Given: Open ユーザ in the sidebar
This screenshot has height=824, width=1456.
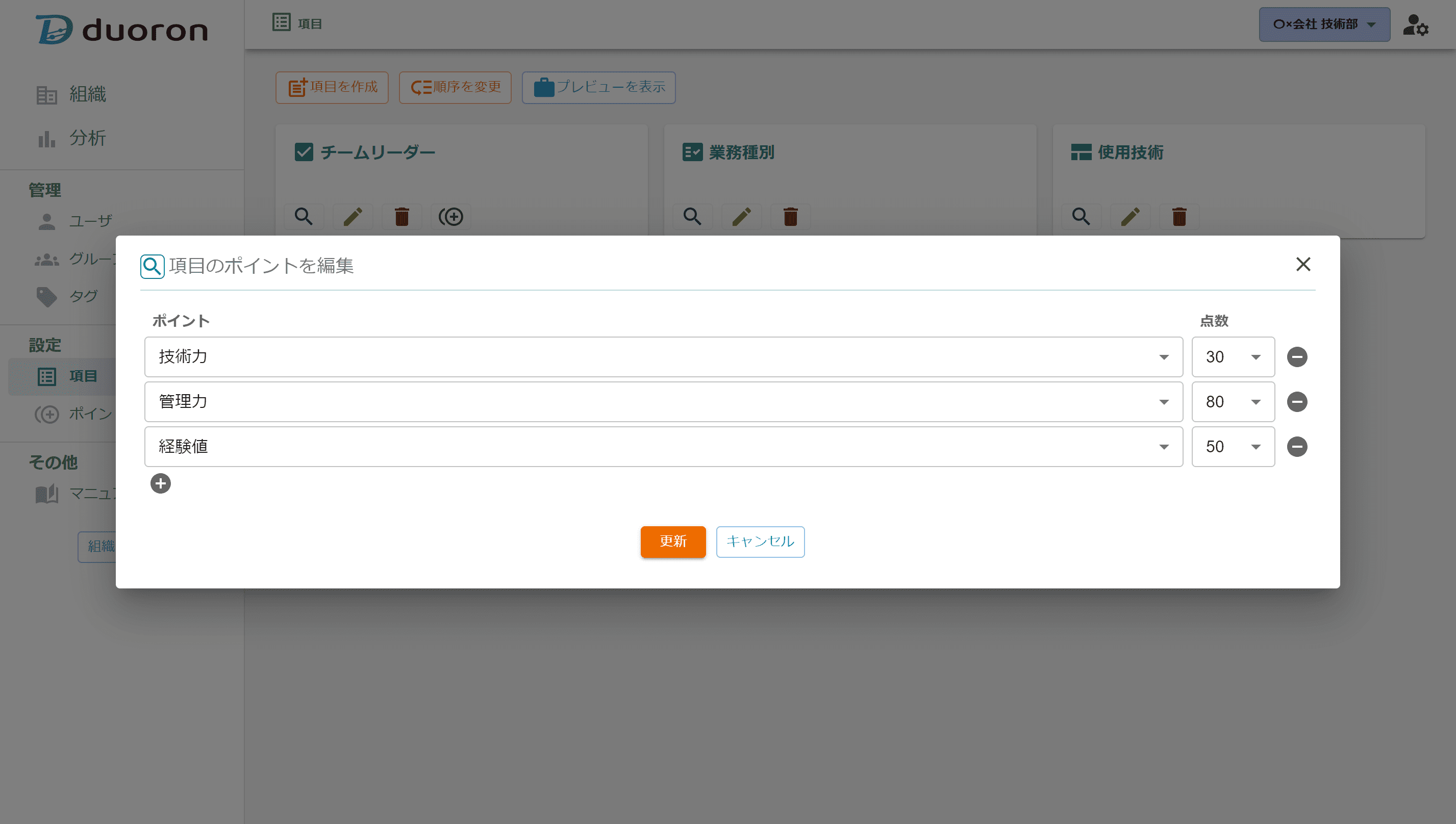Looking at the screenshot, I should 91,221.
